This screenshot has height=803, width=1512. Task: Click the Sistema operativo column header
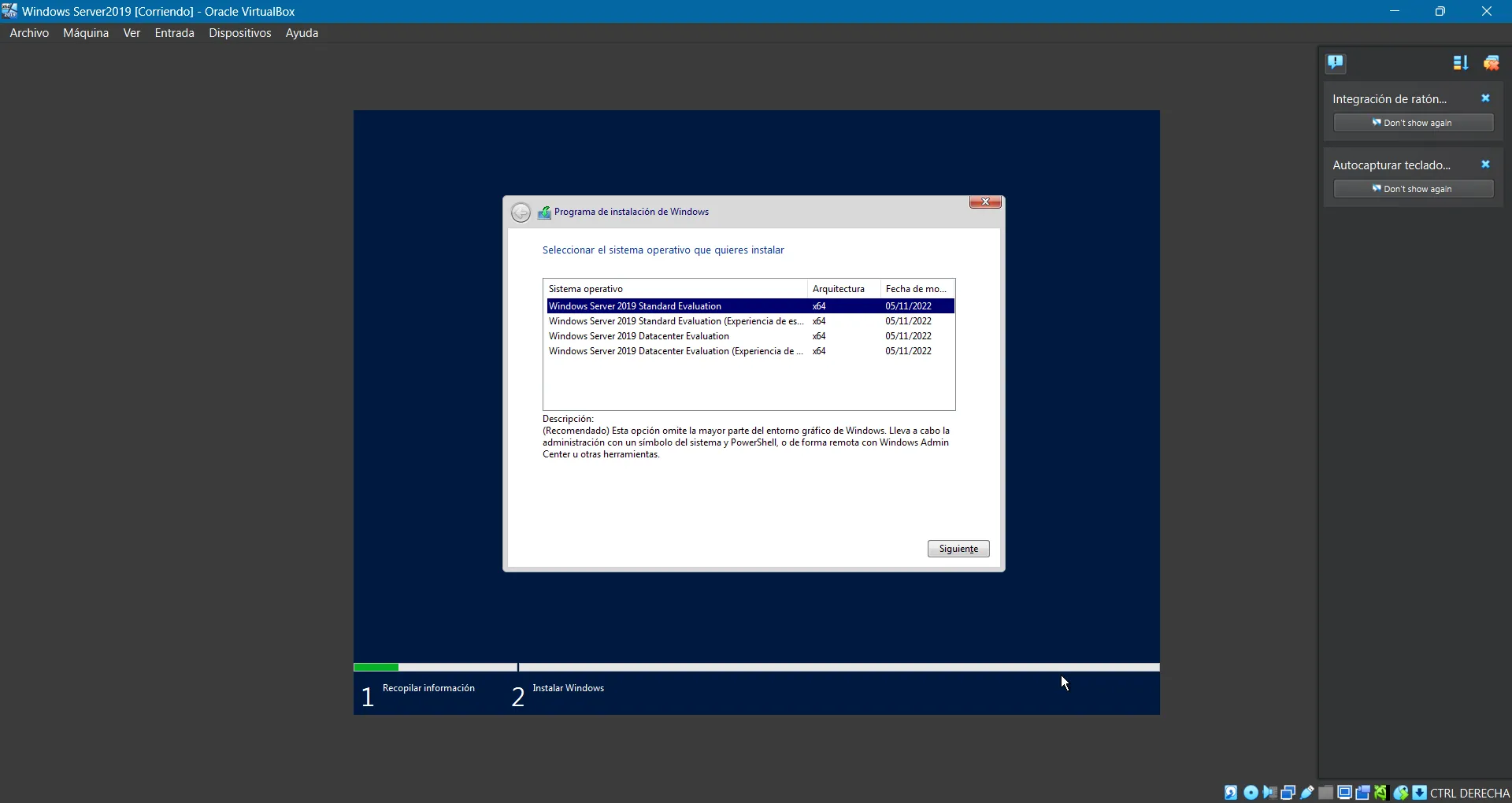point(675,289)
